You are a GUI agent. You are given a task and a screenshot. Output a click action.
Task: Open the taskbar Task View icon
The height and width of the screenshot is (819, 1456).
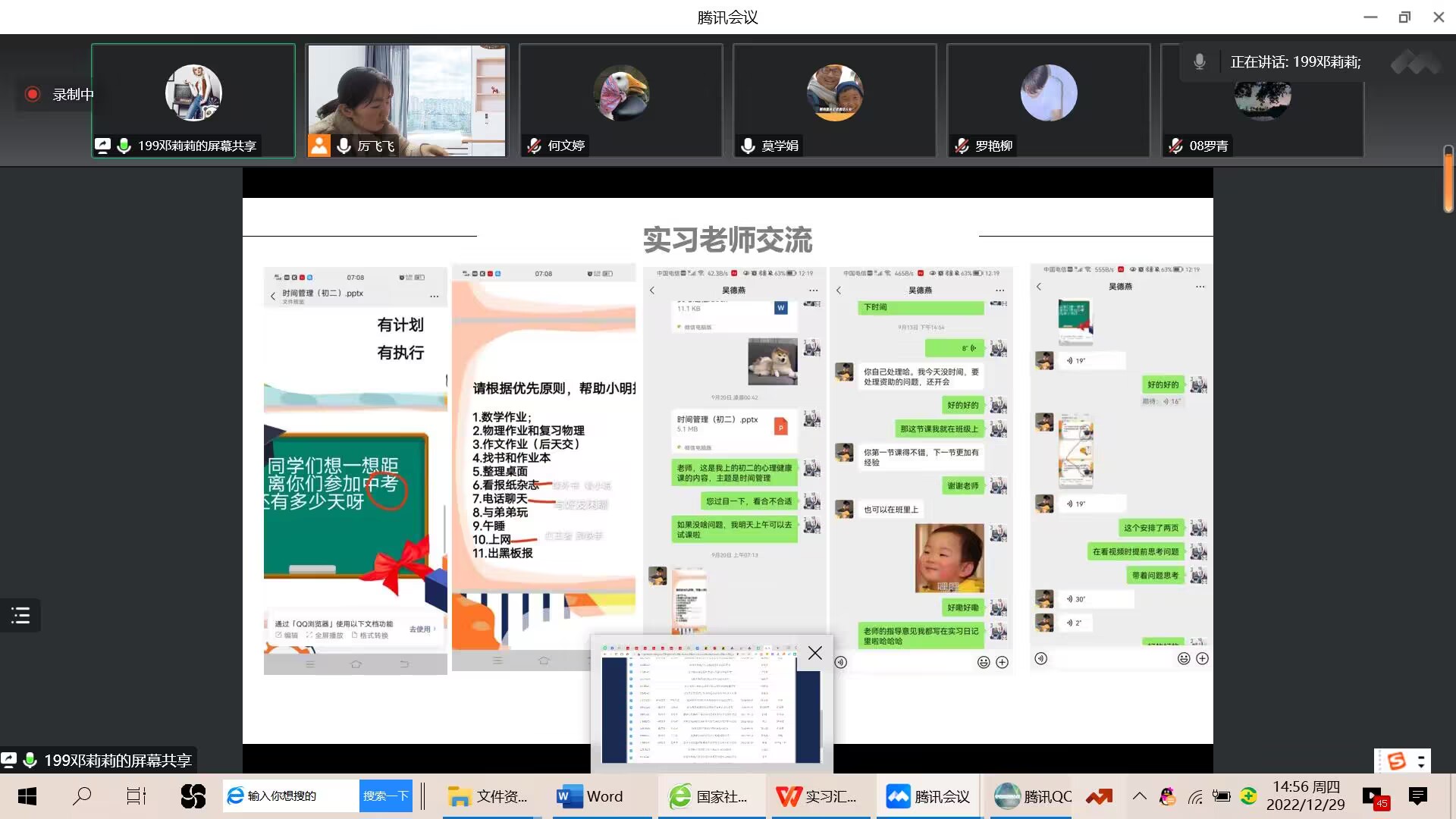[136, 796]
